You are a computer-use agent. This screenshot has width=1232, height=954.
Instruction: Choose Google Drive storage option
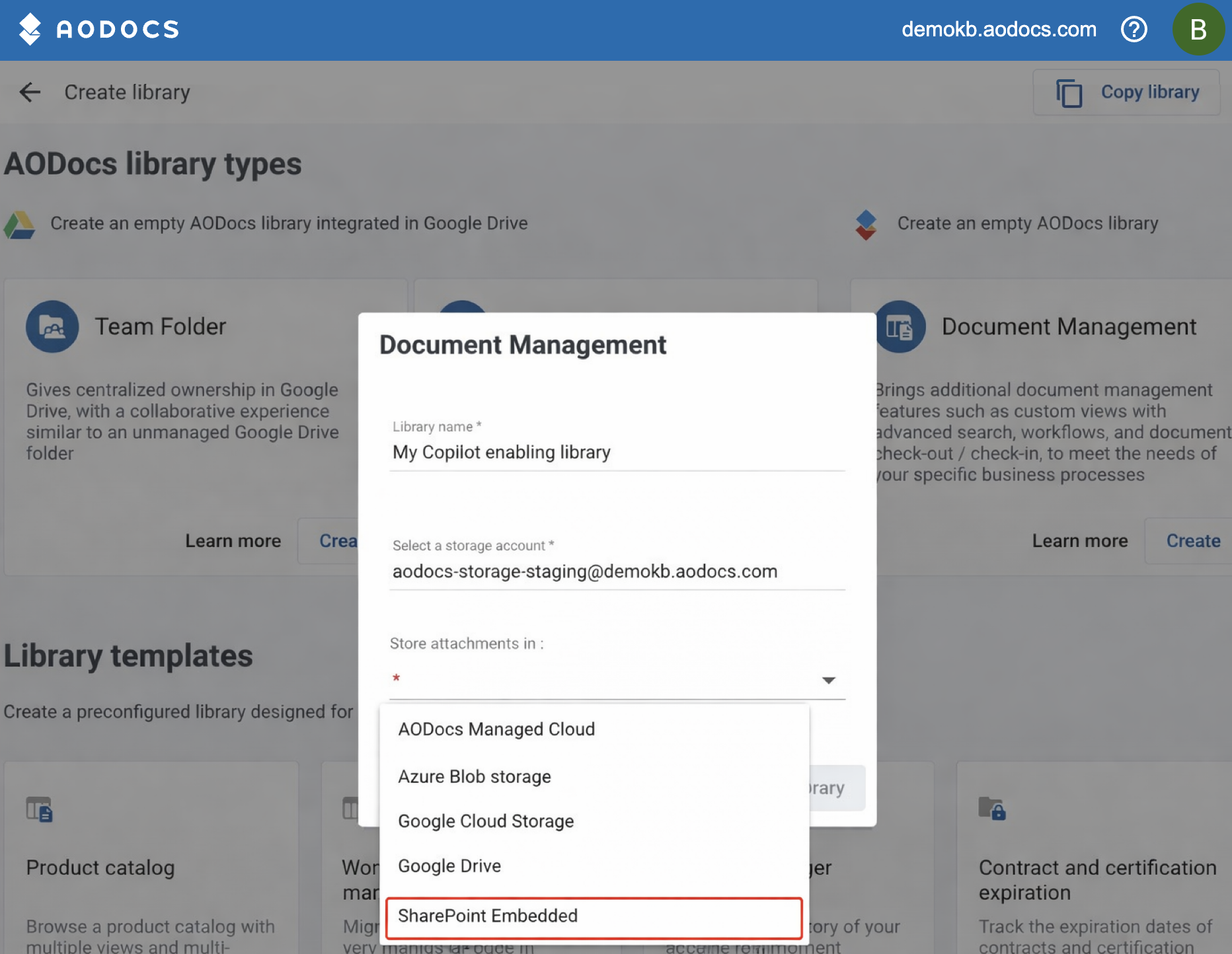pos(594,866)
